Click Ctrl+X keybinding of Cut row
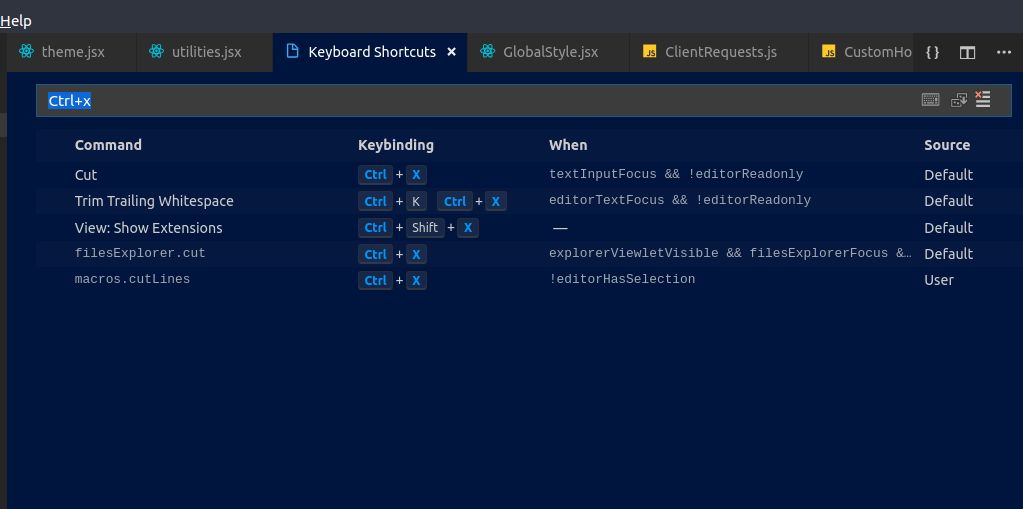 (x=392, y=175)
